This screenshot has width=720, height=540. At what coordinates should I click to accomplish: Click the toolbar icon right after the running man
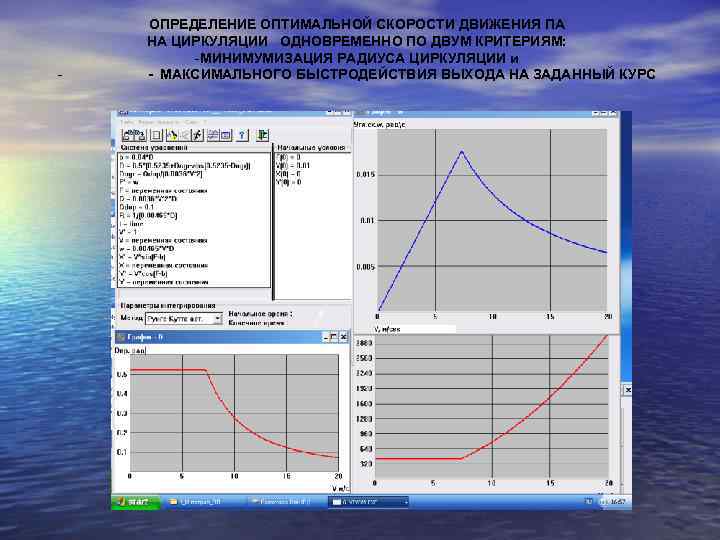[x=213, y=135]
